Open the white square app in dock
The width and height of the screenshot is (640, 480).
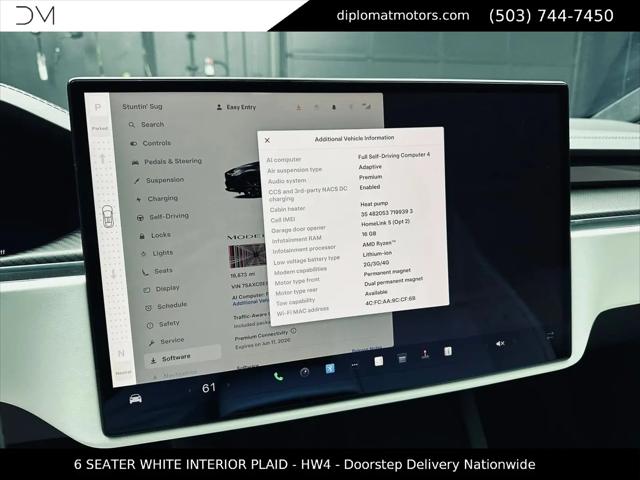pos(379,361)
